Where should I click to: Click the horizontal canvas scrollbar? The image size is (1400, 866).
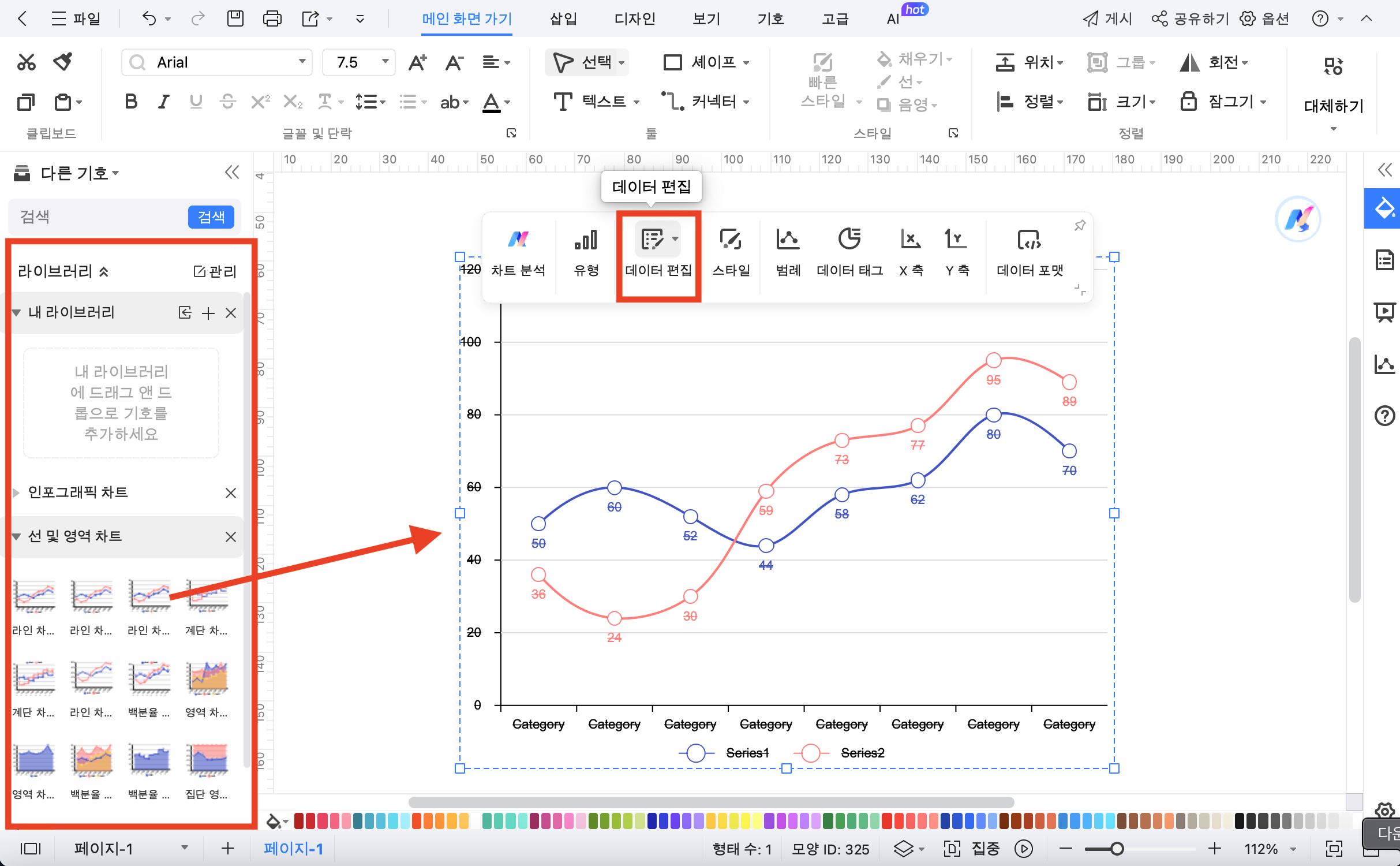(x=711, y=802)
